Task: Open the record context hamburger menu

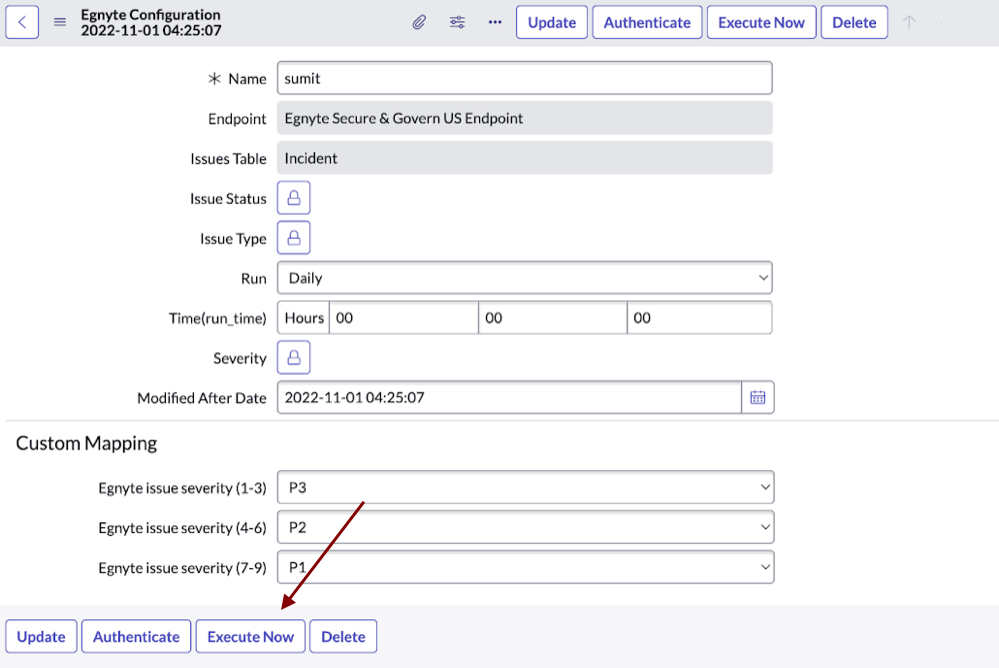Action: tap(60, 21)
